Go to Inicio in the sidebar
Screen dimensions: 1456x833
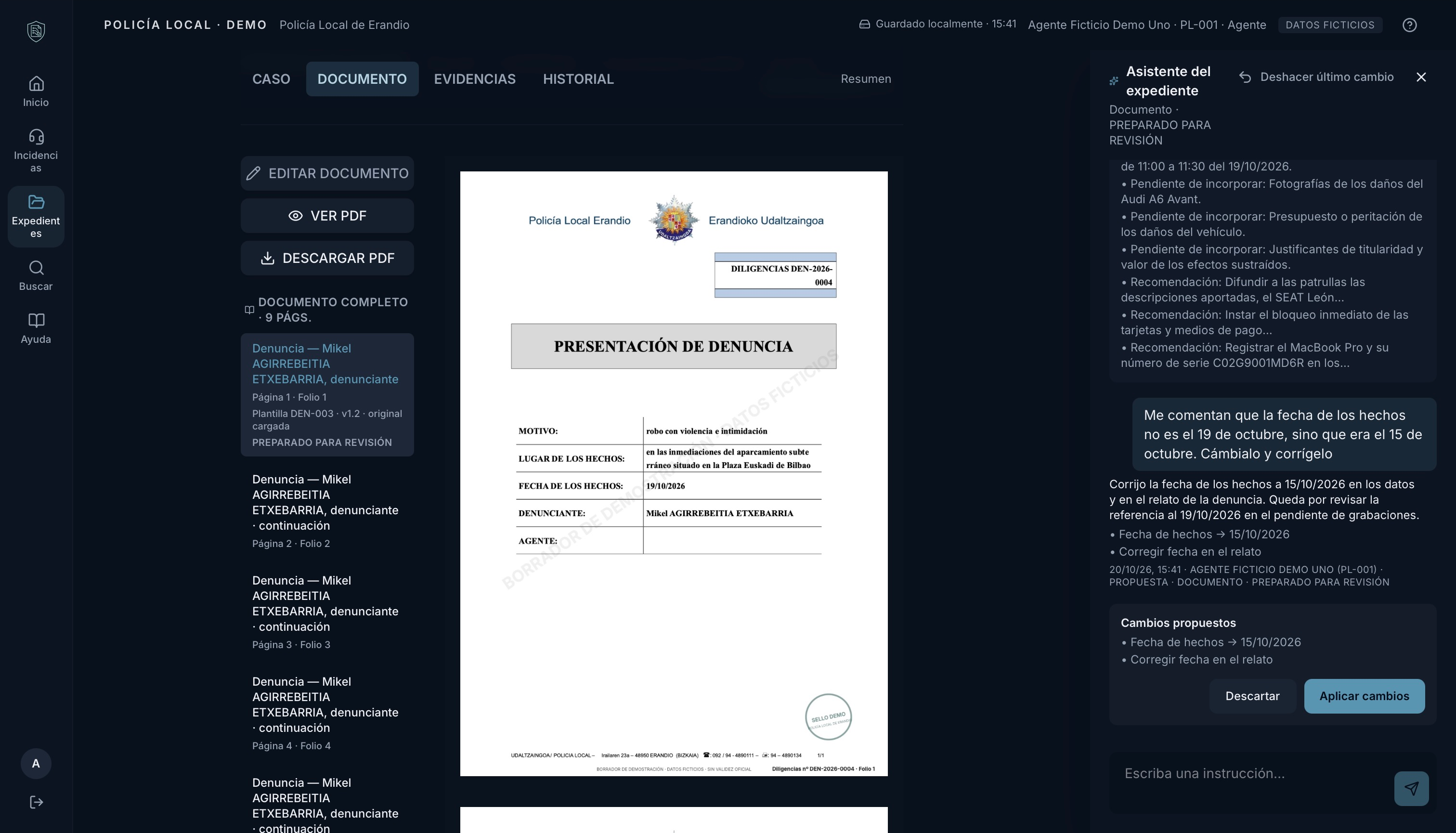(x=36, y=91)
